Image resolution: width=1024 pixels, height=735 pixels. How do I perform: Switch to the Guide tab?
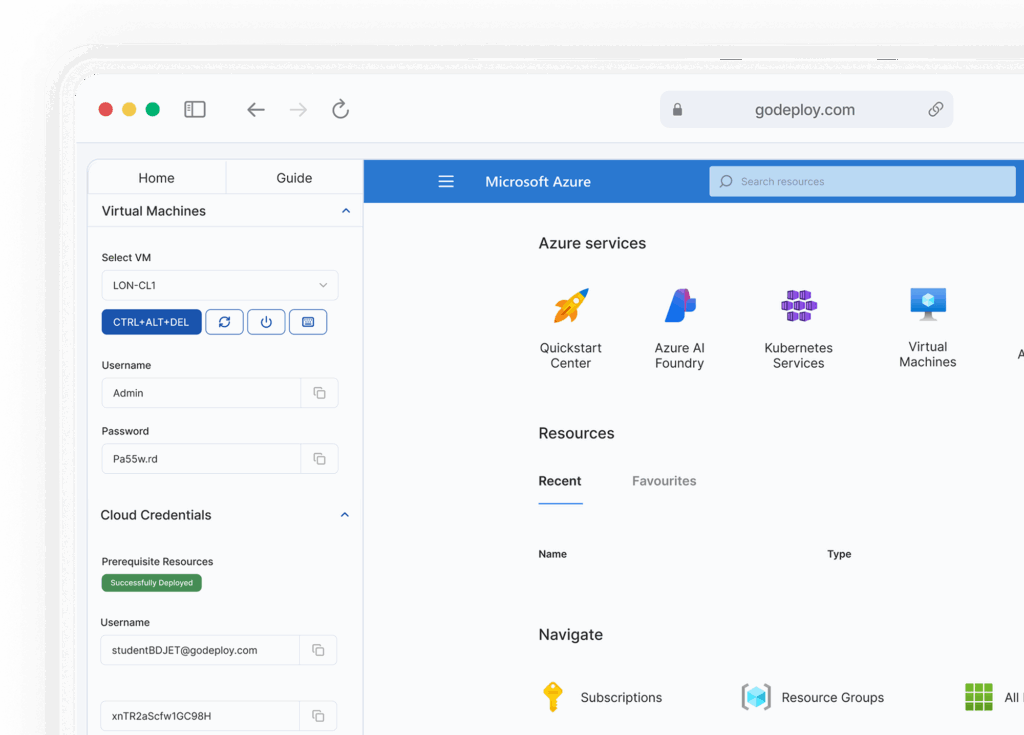(x=295, y=178)
